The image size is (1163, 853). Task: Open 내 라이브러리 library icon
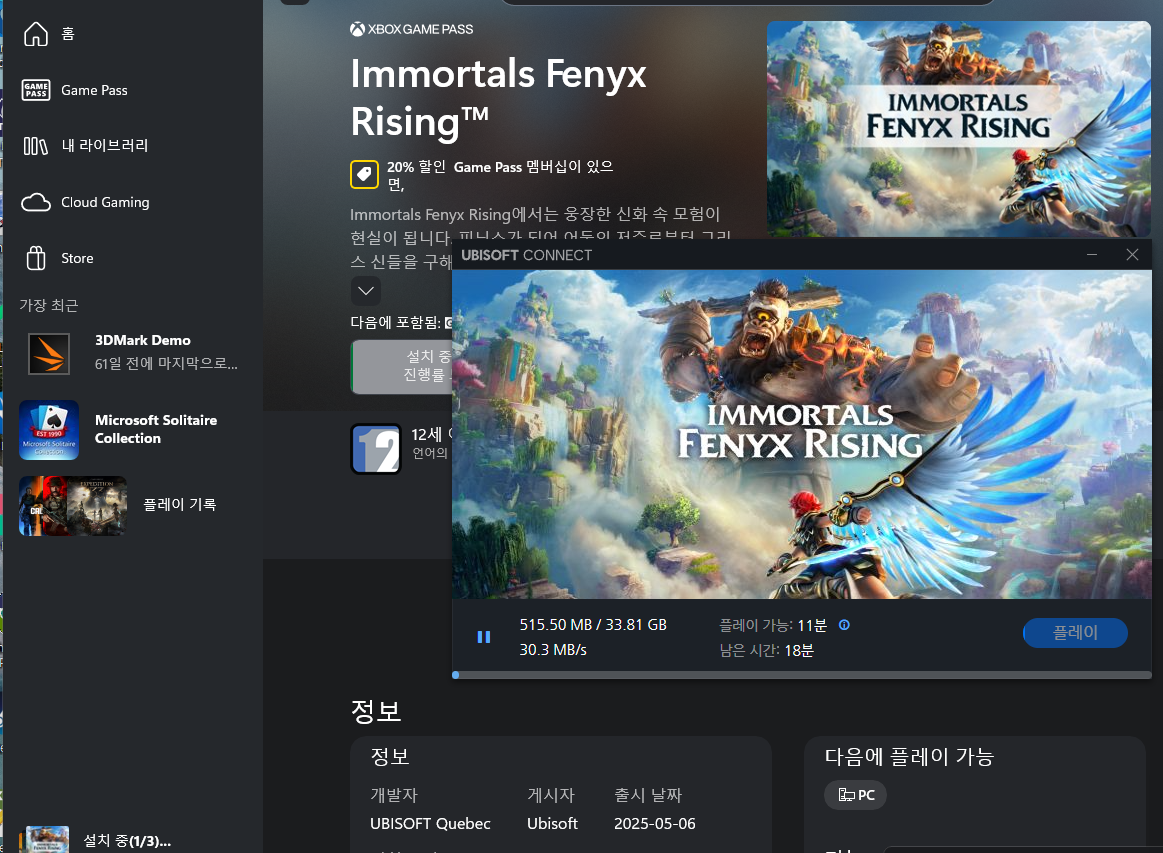click(x=36, y=146)
